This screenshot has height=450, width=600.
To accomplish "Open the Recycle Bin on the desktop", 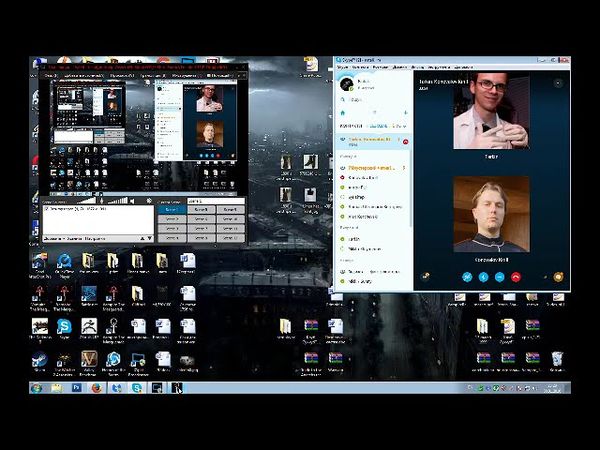I will [x=558, y=359].
